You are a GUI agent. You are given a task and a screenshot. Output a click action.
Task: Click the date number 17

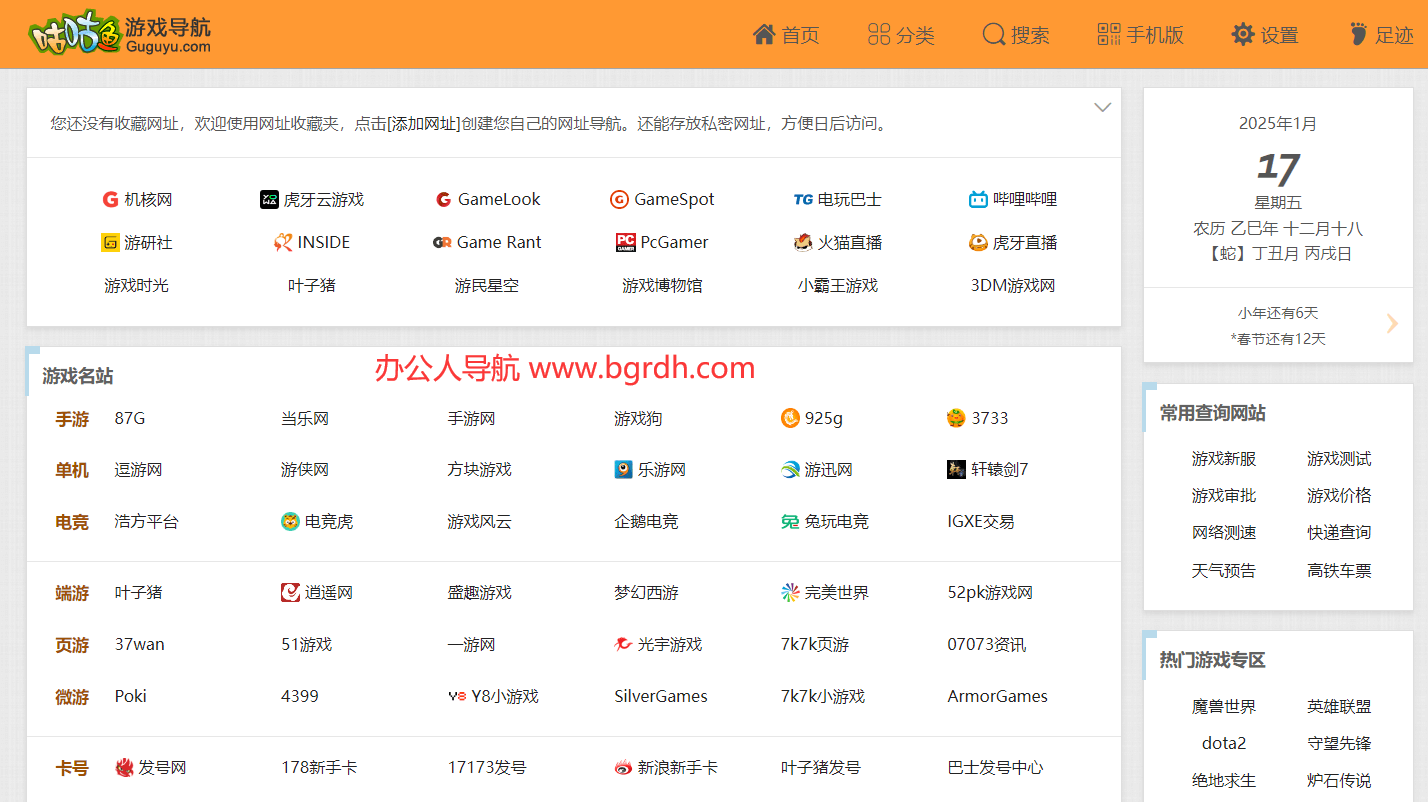(1278, 167)
